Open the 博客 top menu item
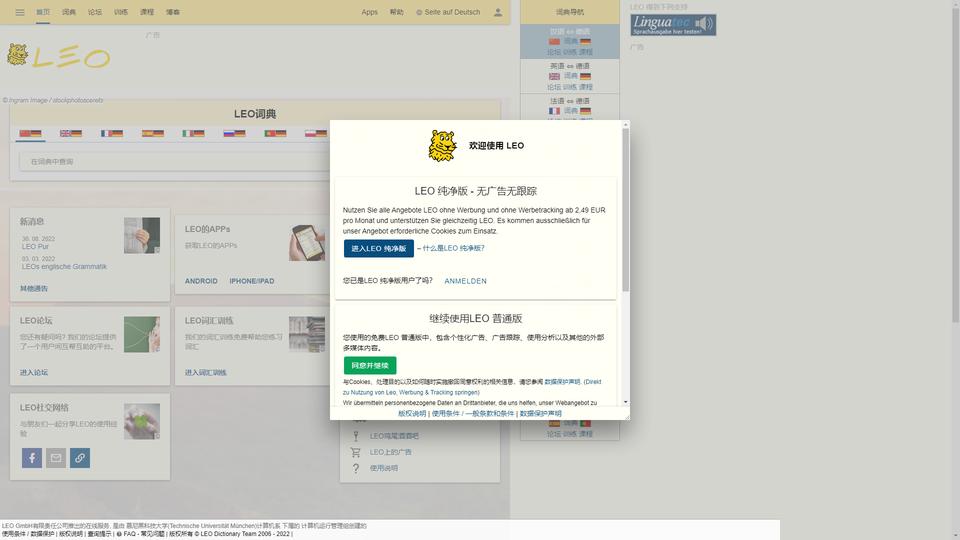This screenshot has width=960, height=540. pos(173,12)
